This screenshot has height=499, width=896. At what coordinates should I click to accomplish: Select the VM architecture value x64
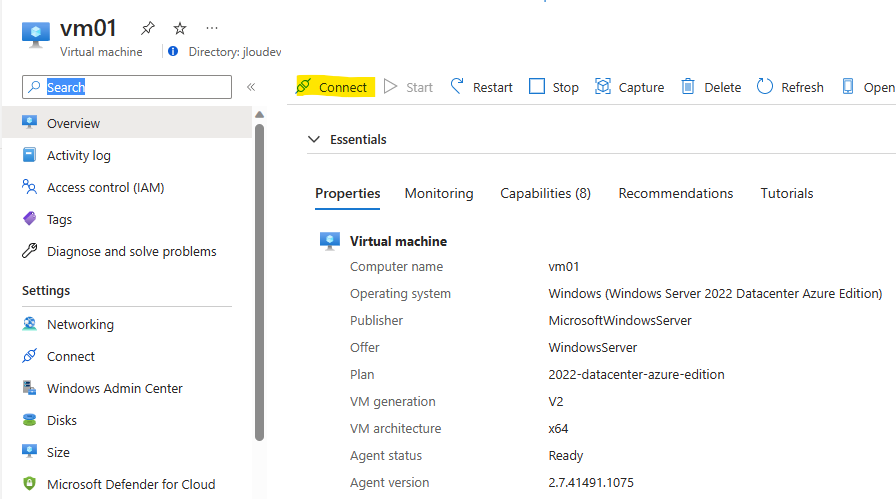click(558, 429)
